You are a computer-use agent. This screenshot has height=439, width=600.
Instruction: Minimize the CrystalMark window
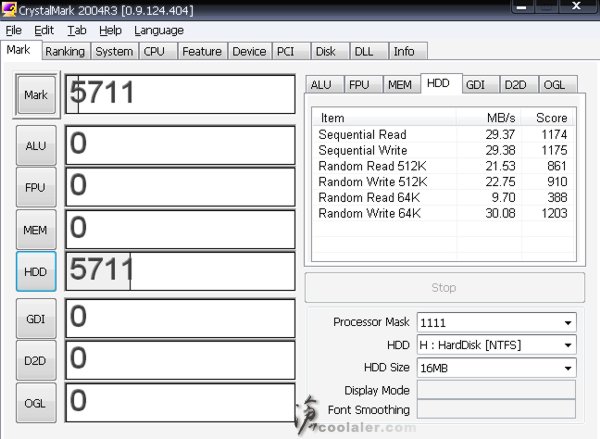[522, 7]
